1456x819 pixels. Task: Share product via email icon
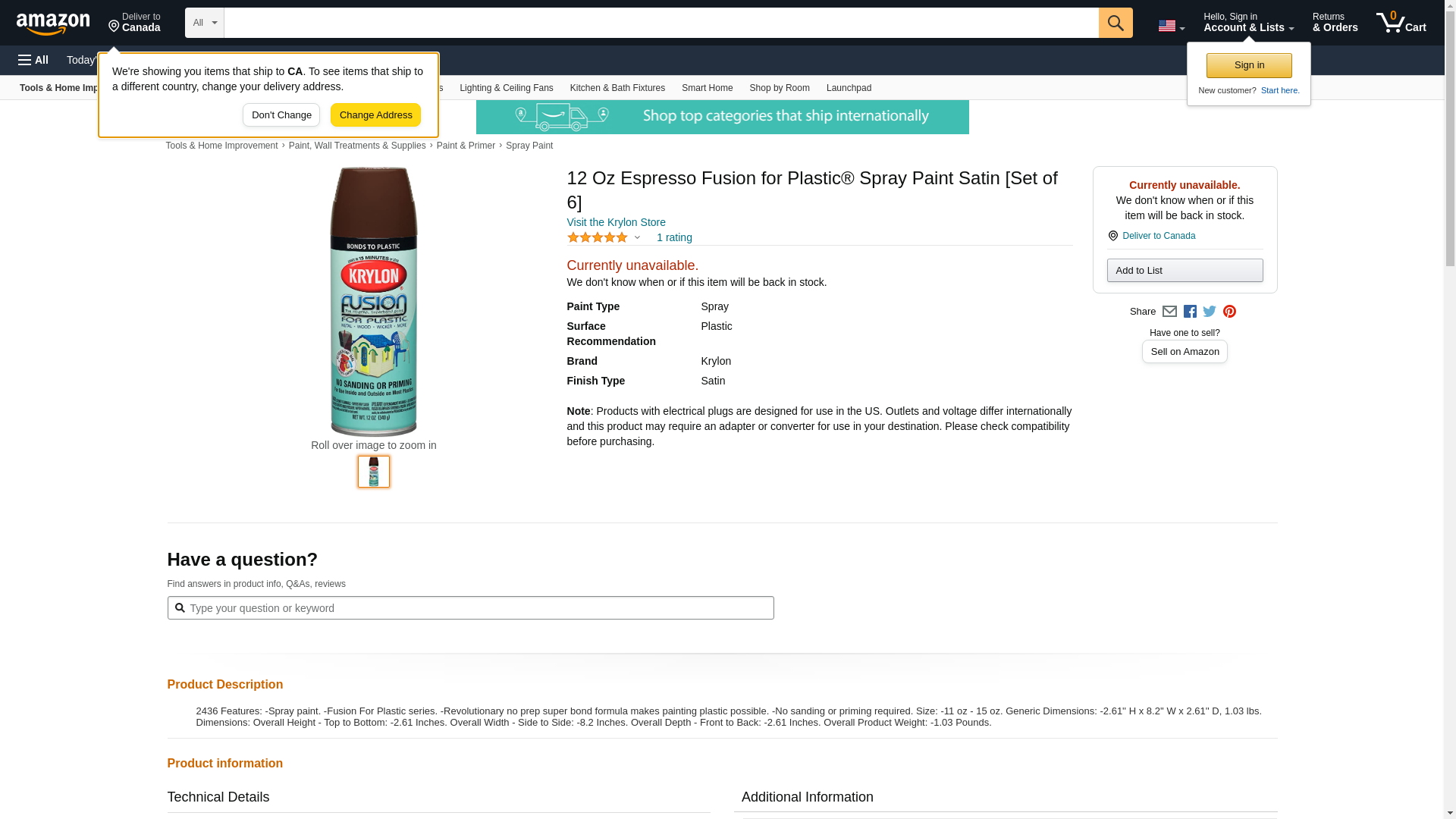pos(1169,312)
